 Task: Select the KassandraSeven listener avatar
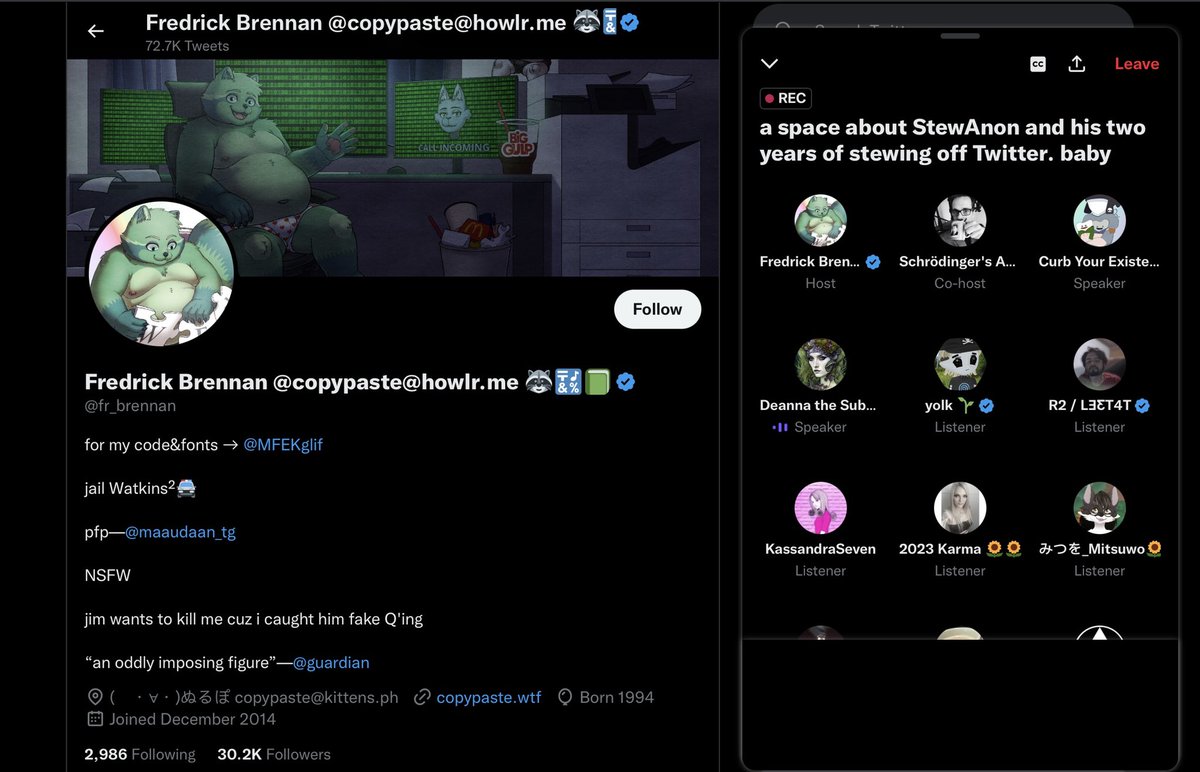(820, 508)
